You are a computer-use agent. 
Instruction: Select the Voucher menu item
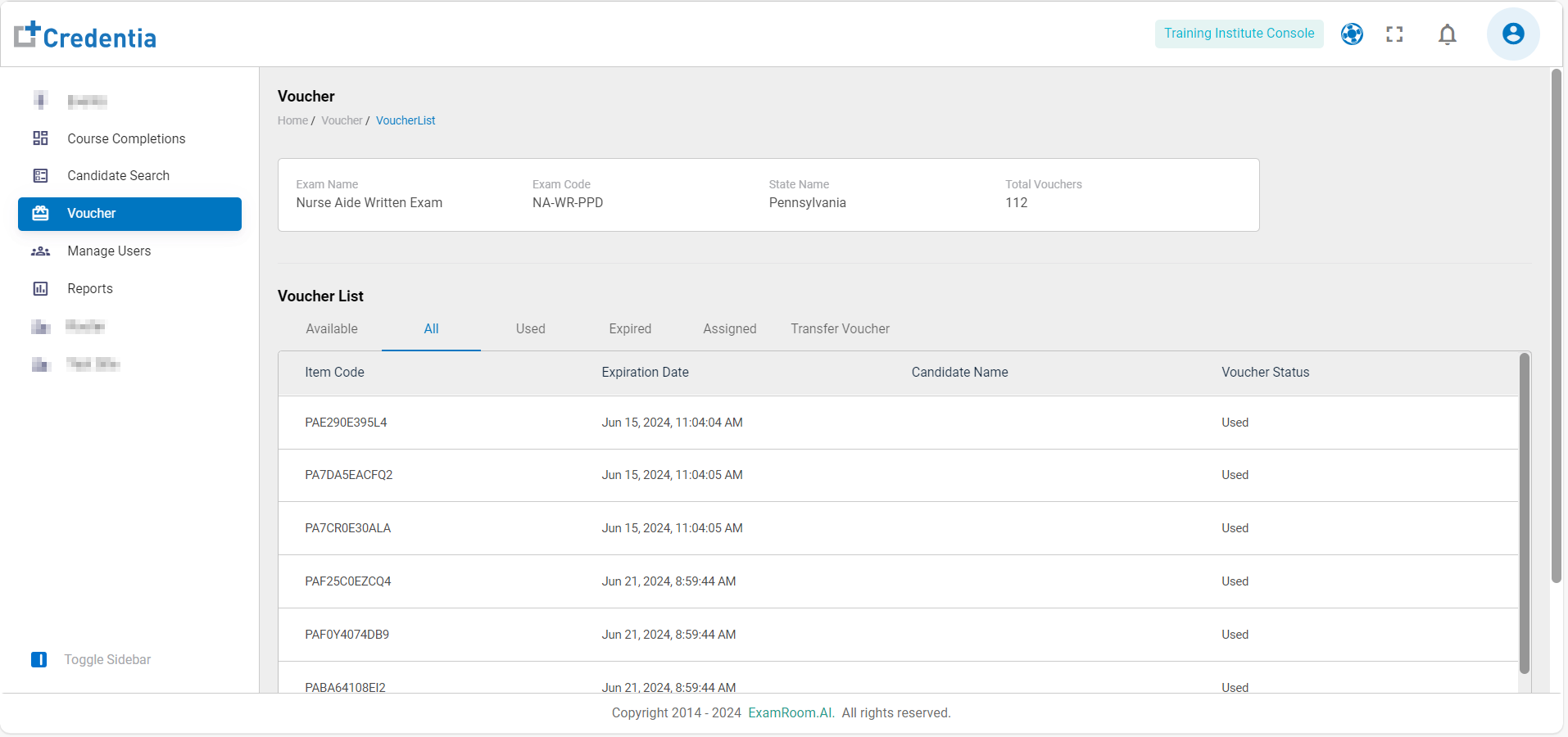(129, 214)
